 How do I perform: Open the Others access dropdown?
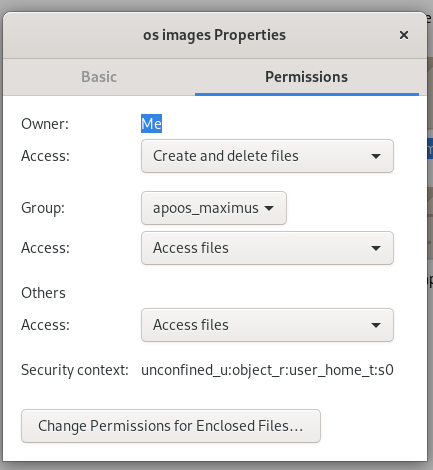click(267, 325)
